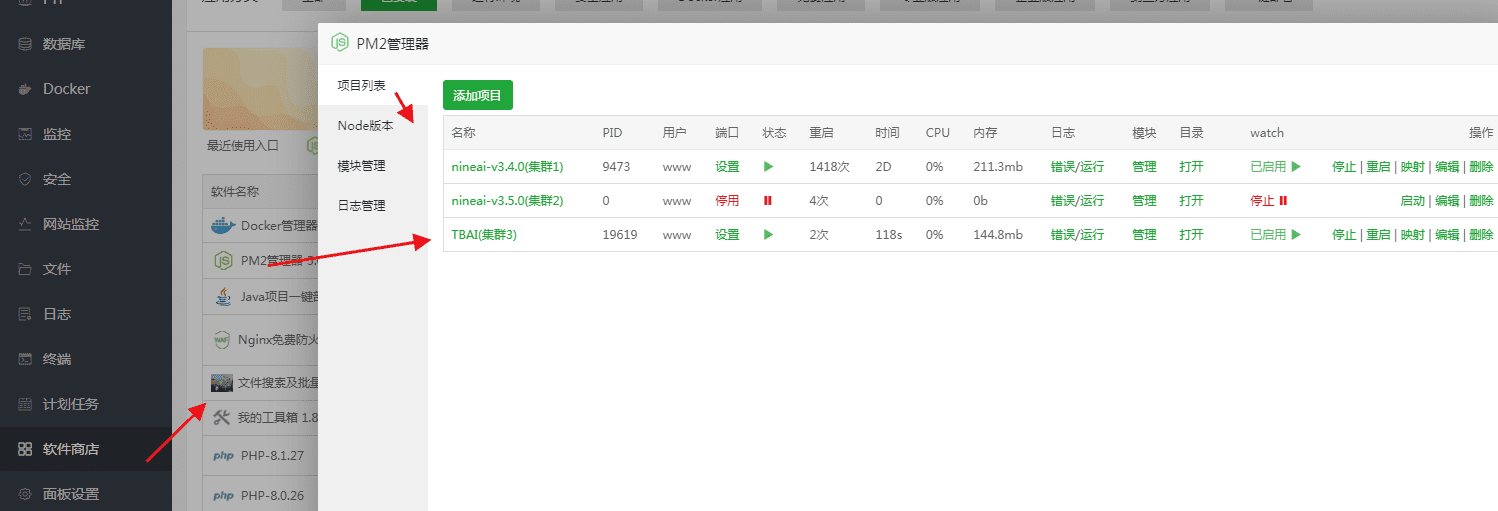The height and width of the screenshot is (511, 1498).
Task: Go to 软件商店 in the sidebar
Action: coord(70,449)
